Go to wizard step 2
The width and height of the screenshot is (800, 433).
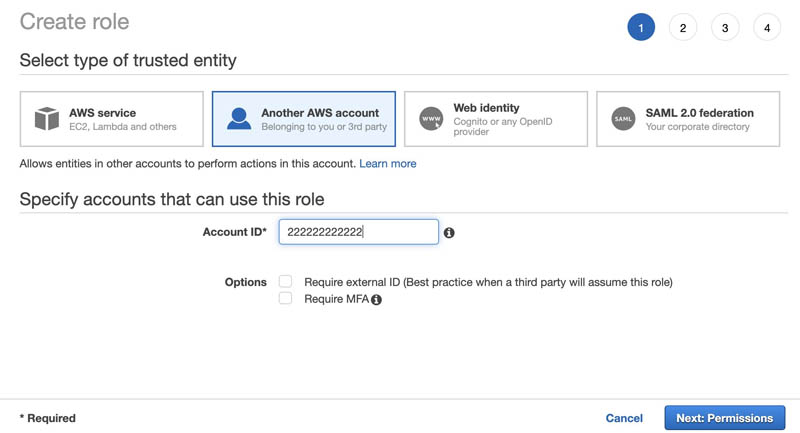coord(683,28)
